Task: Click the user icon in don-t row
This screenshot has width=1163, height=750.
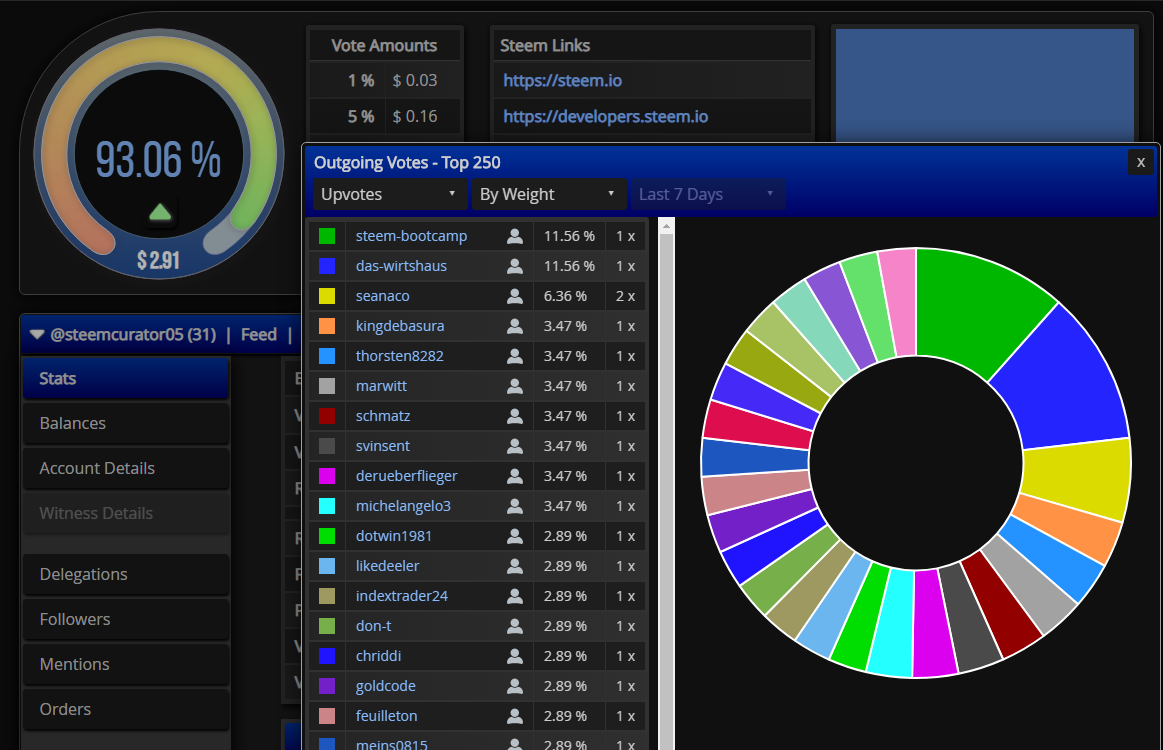Action: pos(515,626)
